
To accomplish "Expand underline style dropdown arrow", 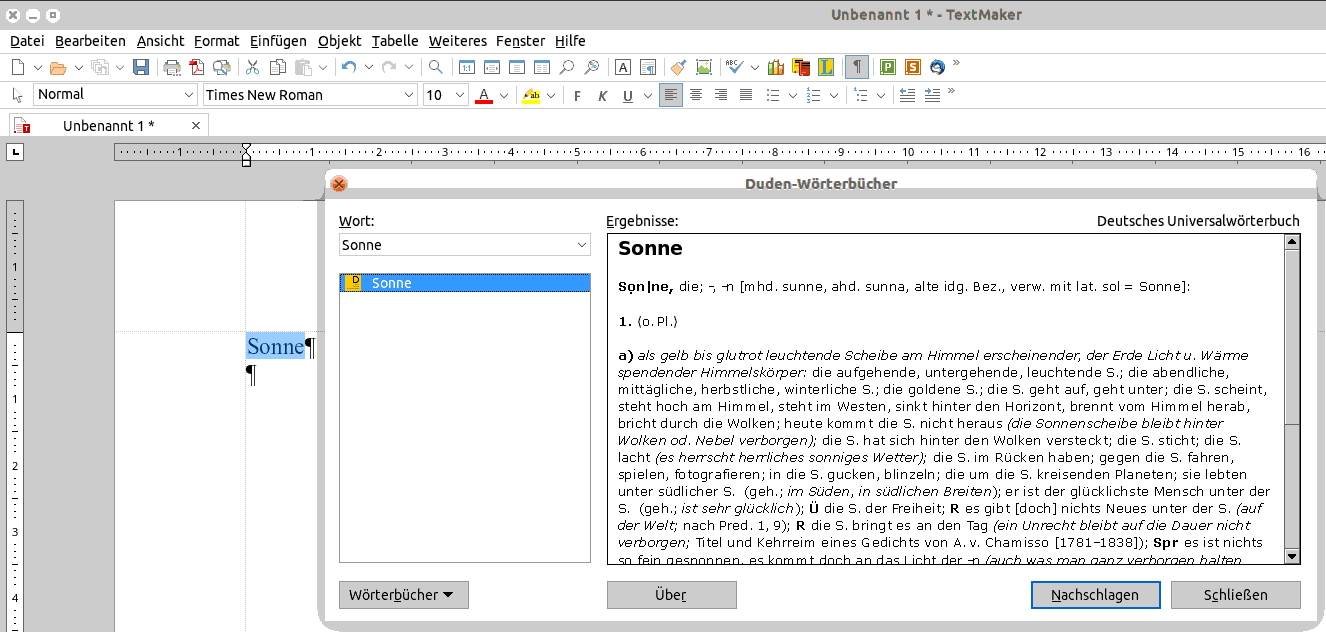I will click(648, 96).
